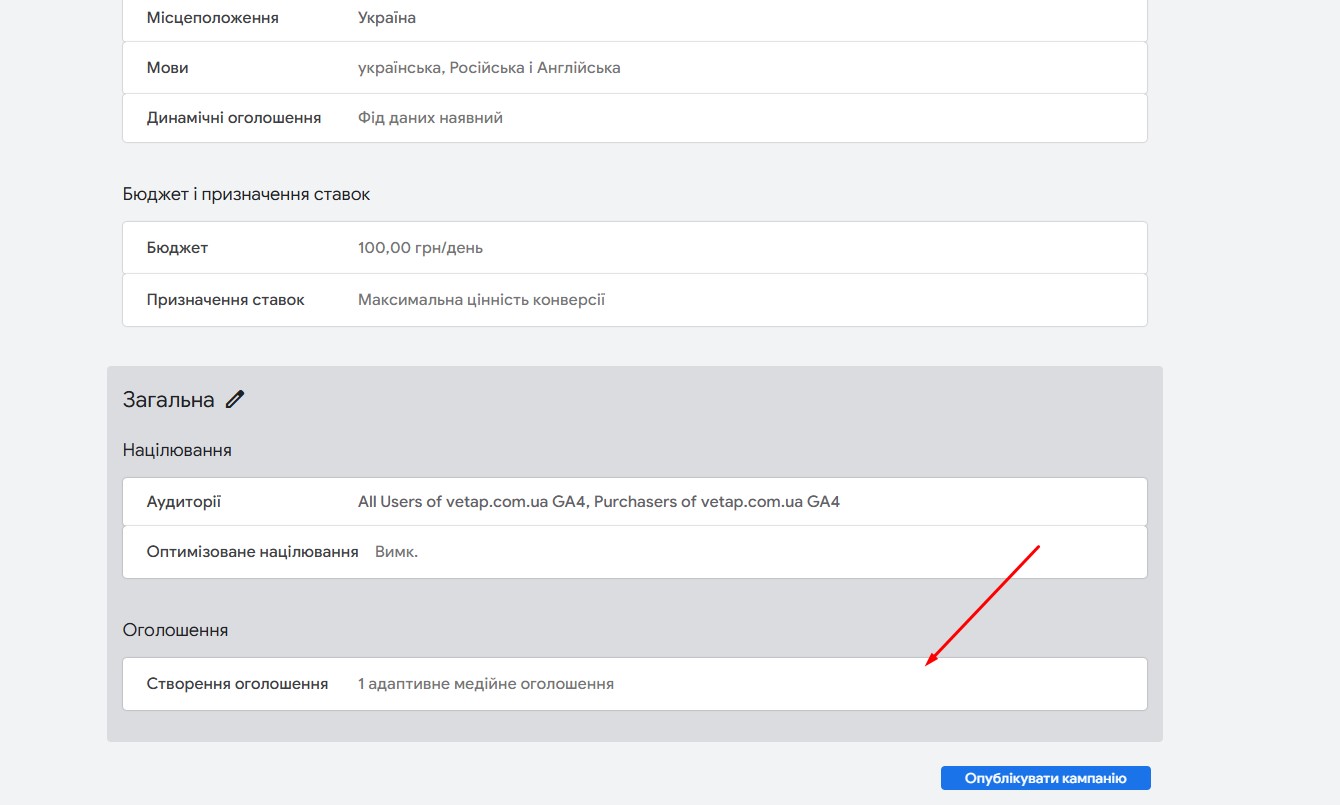Click the 1 адаптивне медійне оголошення text
1340x805 pixels.
[x=485, y=684]
